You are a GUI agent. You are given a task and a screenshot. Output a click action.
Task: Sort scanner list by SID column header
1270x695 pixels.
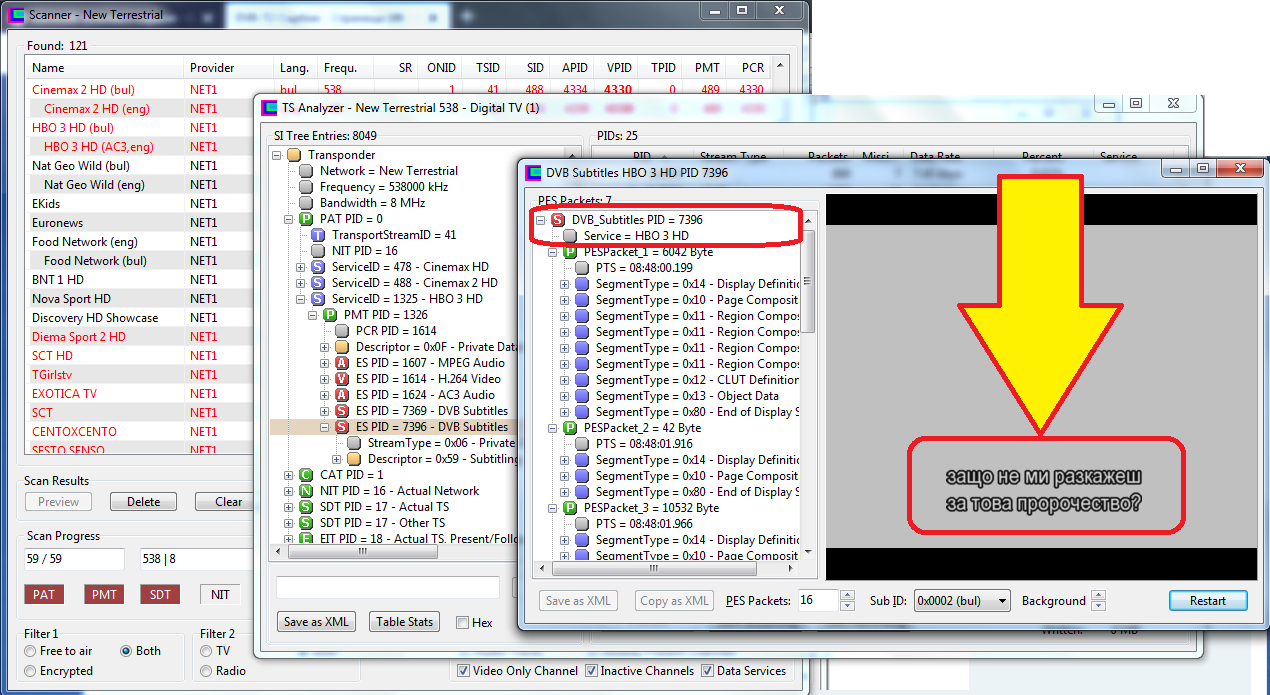click(526, 68)
